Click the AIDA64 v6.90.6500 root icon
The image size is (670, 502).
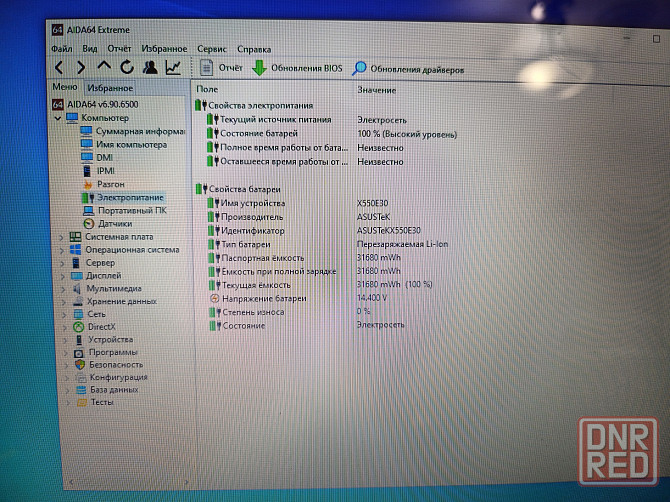click(x=58, y=104)
